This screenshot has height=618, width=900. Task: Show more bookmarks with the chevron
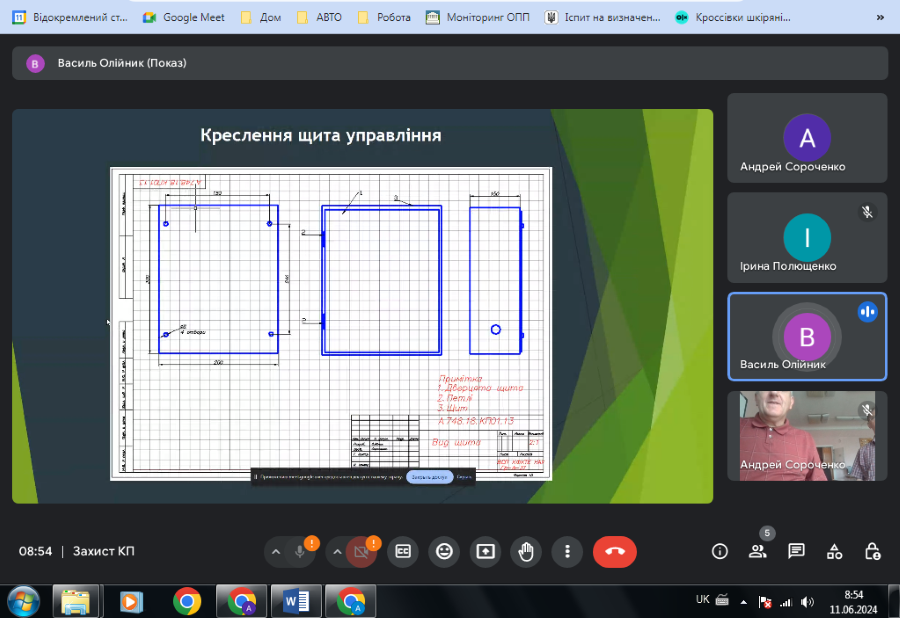click(879, 17)
